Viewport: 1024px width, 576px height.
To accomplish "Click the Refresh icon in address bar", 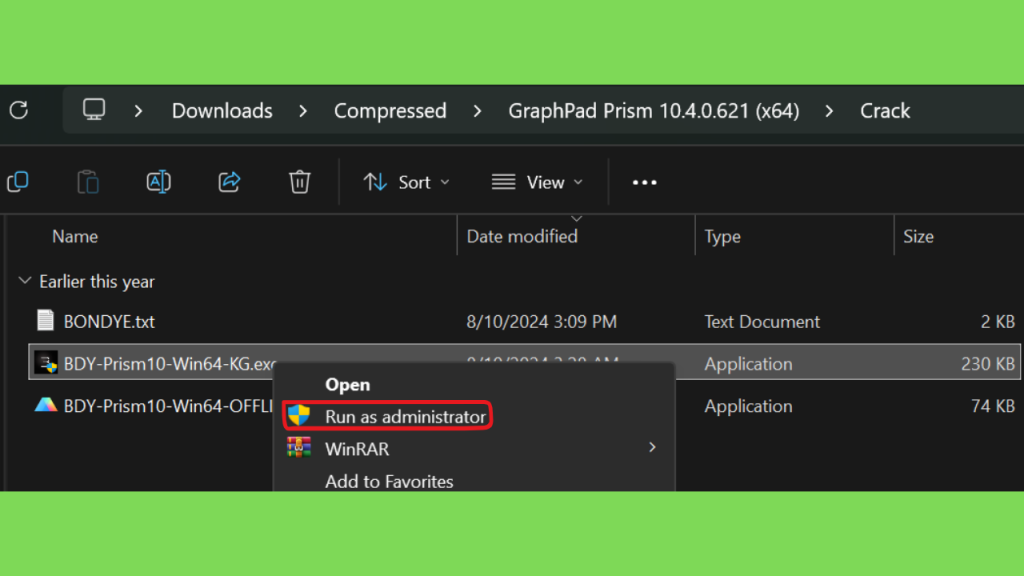I will [x=19, y=110].
